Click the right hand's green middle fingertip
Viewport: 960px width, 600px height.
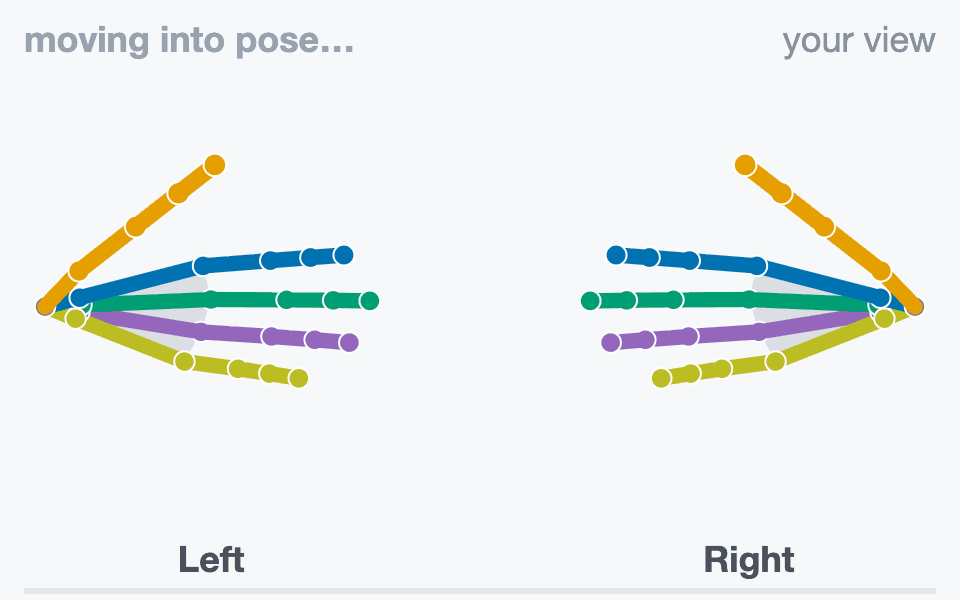point(590,301)
